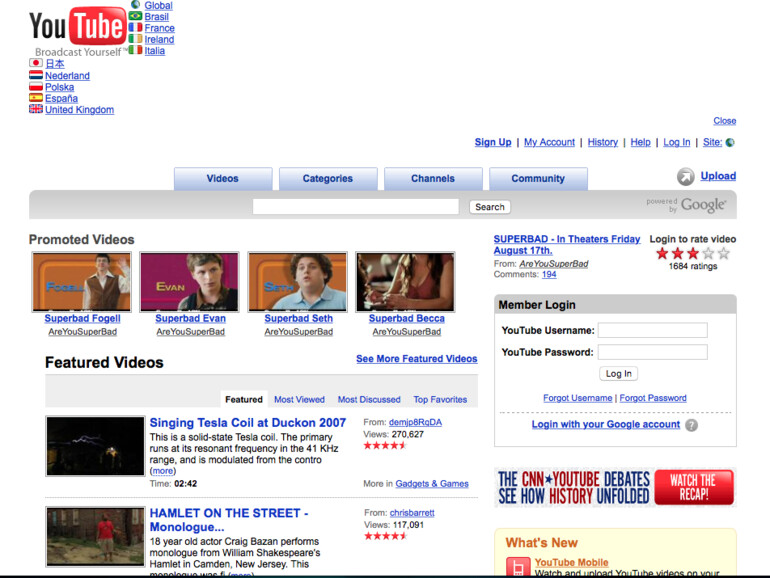Click the France flag icon
Viewport: 770px width, 578px height.
pos(136,28)
